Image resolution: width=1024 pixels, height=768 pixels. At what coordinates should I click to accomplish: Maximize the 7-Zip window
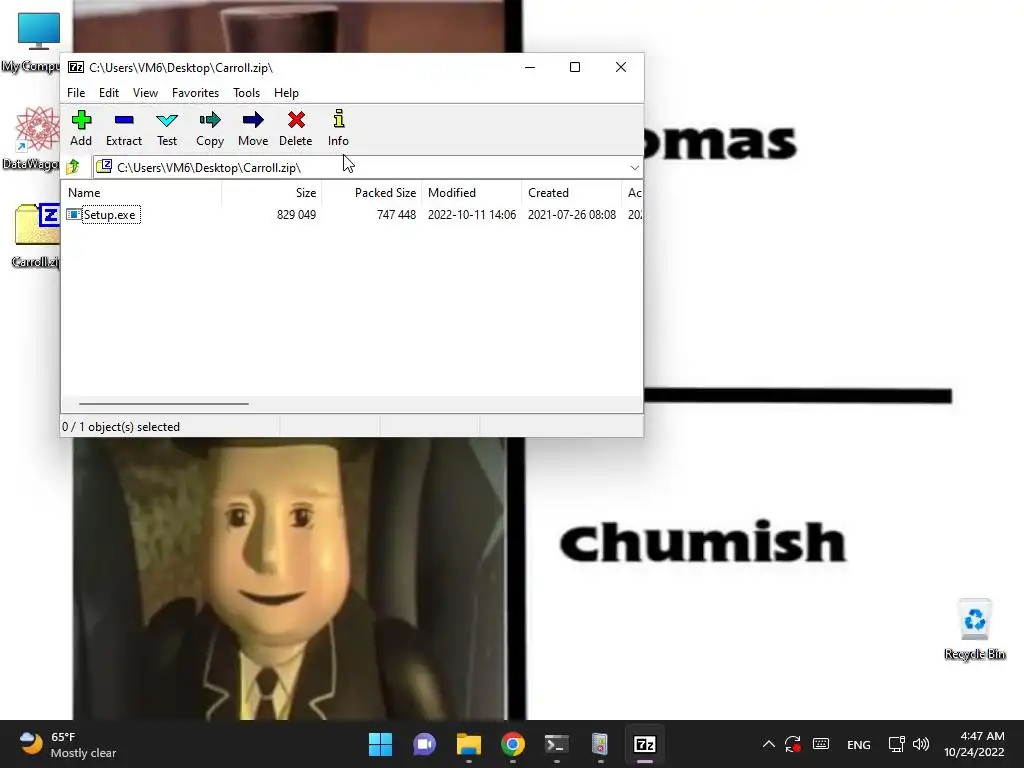[x=575, y=67]
